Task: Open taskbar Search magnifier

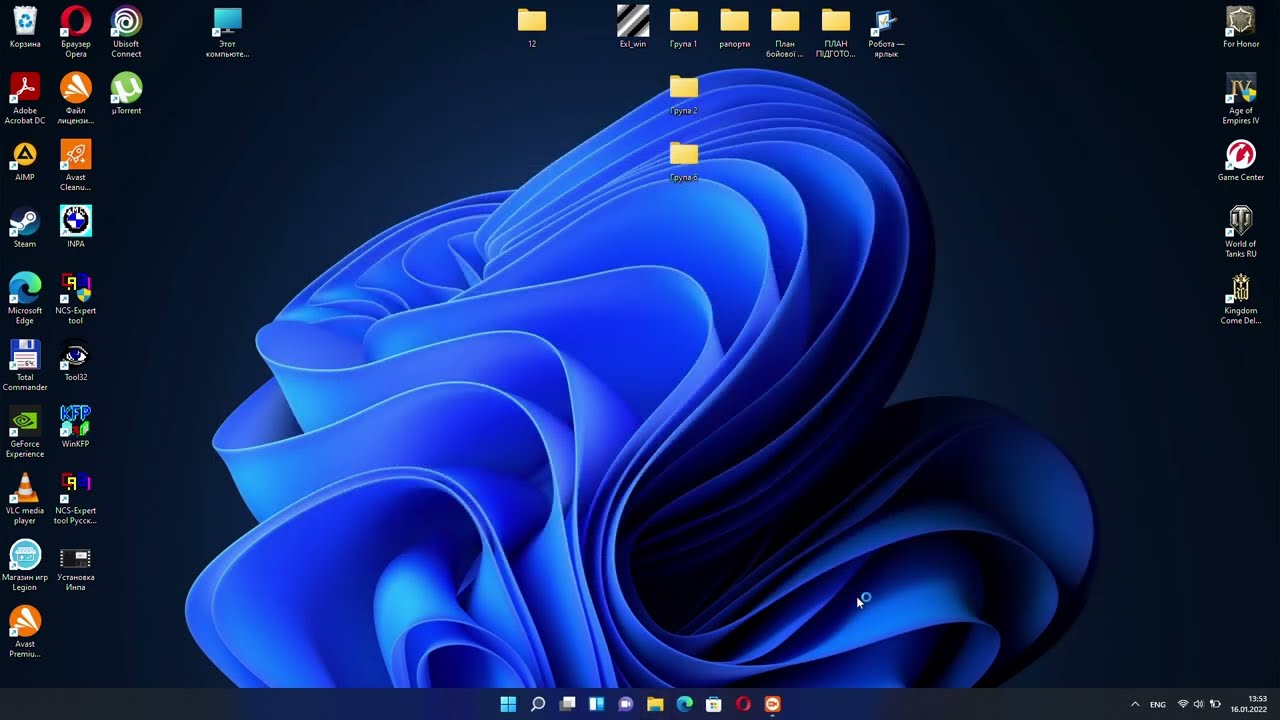Action: [538, 704]
